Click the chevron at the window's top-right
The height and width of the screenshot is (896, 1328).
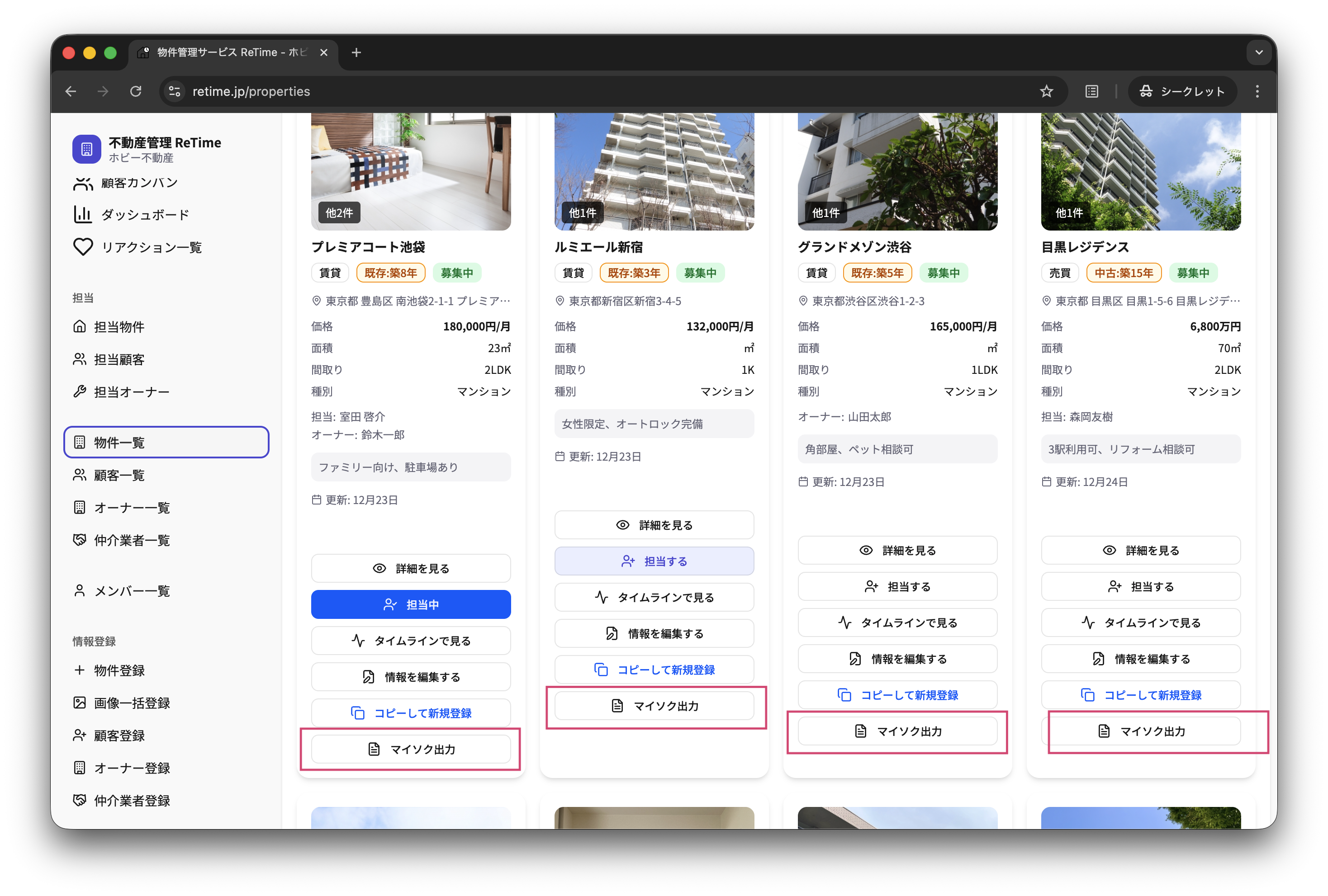click(x=1258, y=52)
